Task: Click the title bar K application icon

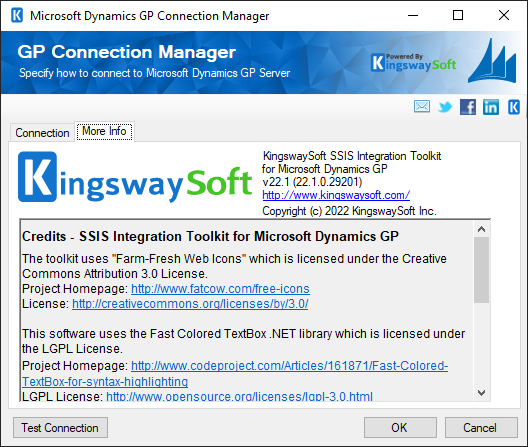Action: (x=17, y=15)
